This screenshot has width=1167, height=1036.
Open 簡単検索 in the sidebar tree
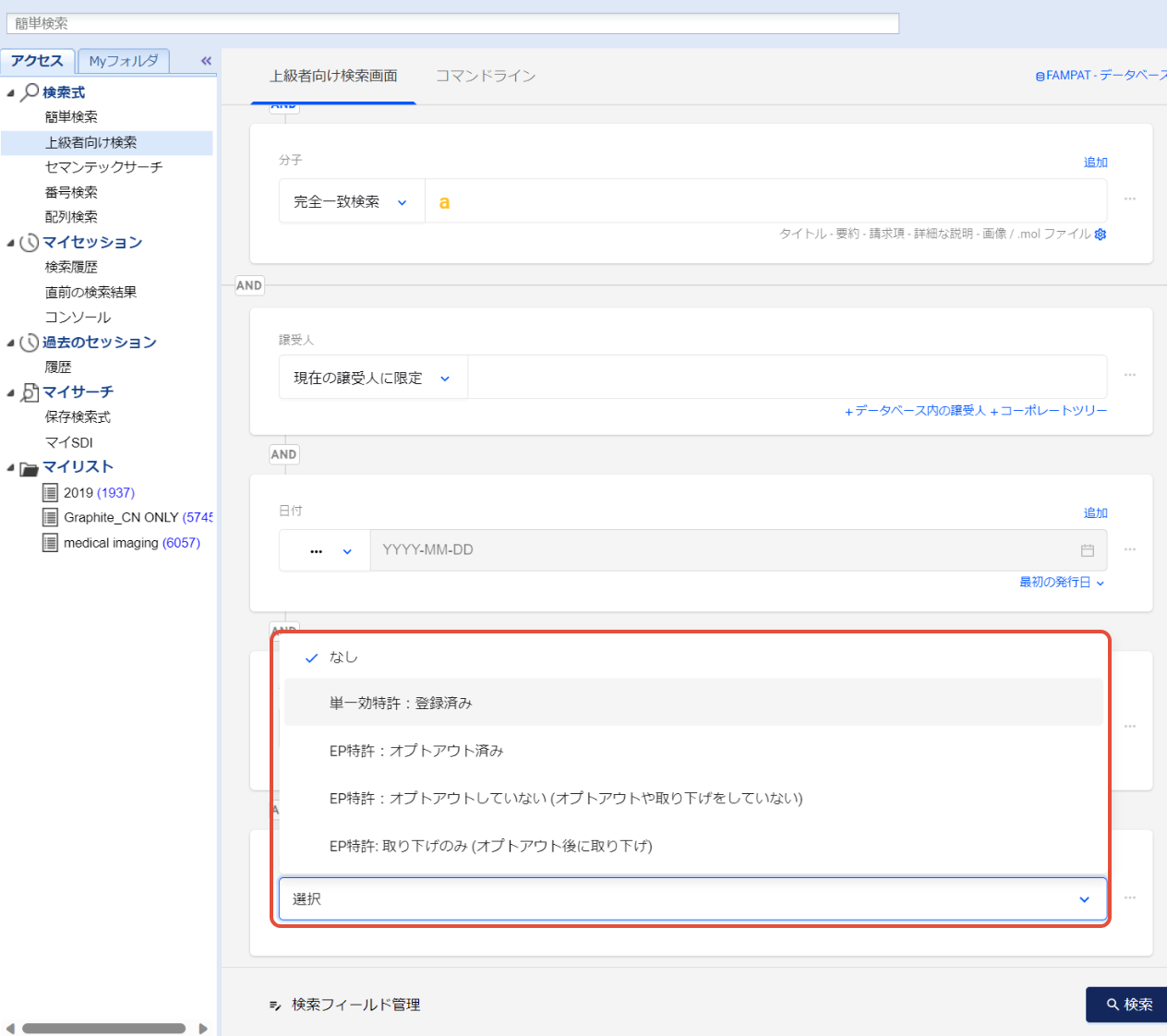click(x=71, y=117)
